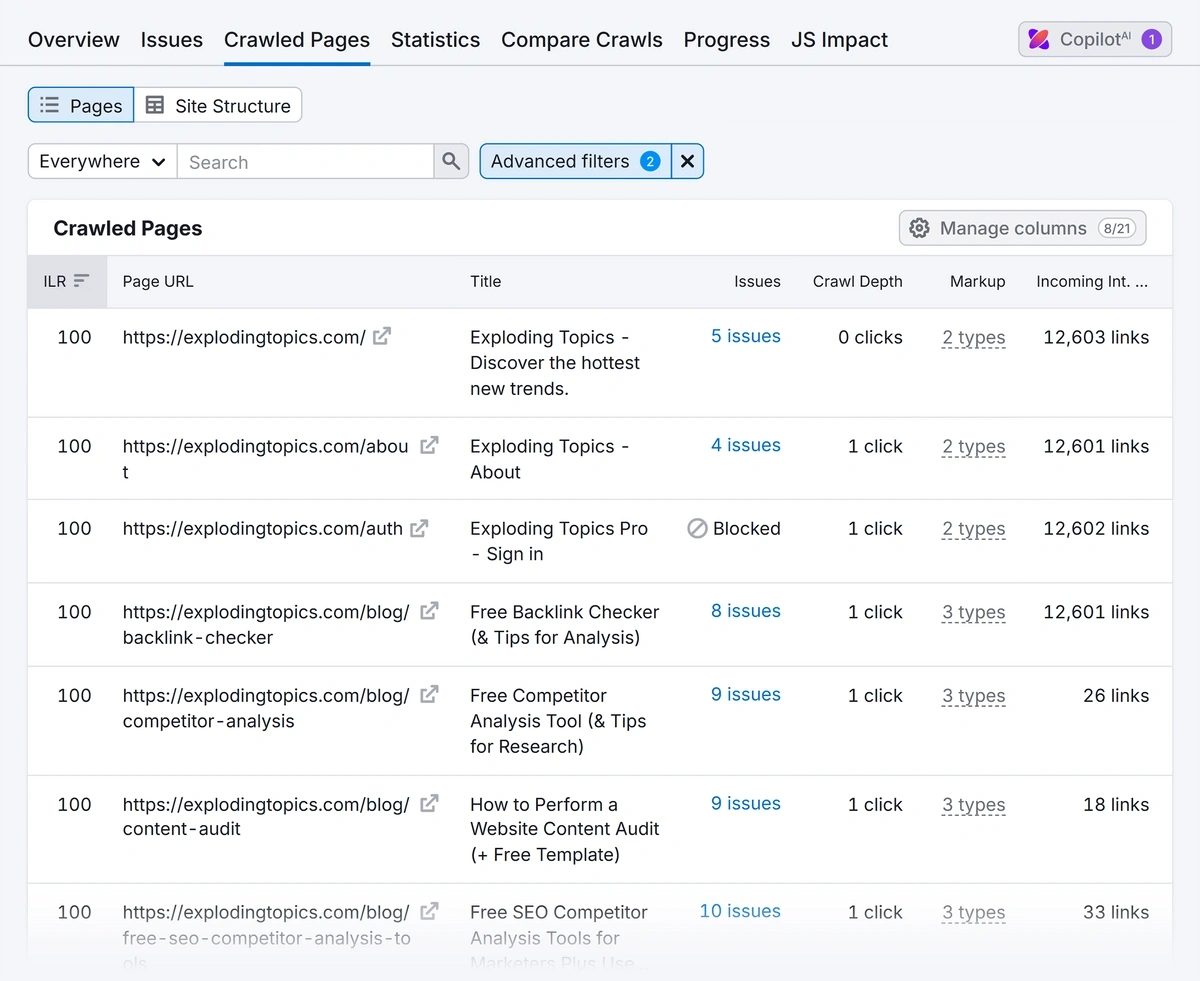Open the Copilot AI button
This screenshot has width=1200, height=981.
coord(1095,40)
